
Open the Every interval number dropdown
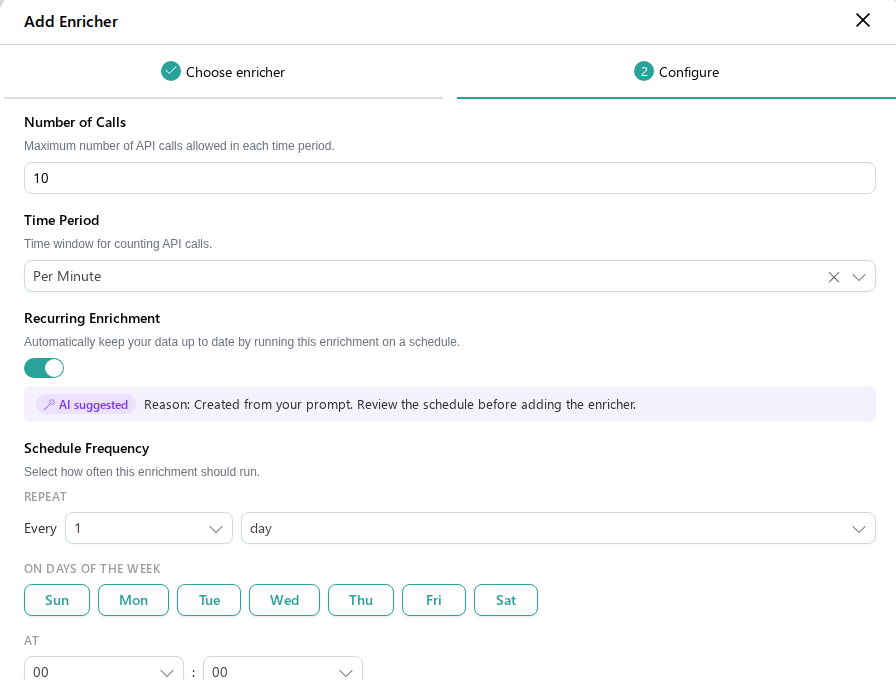(x=149, y=529)
